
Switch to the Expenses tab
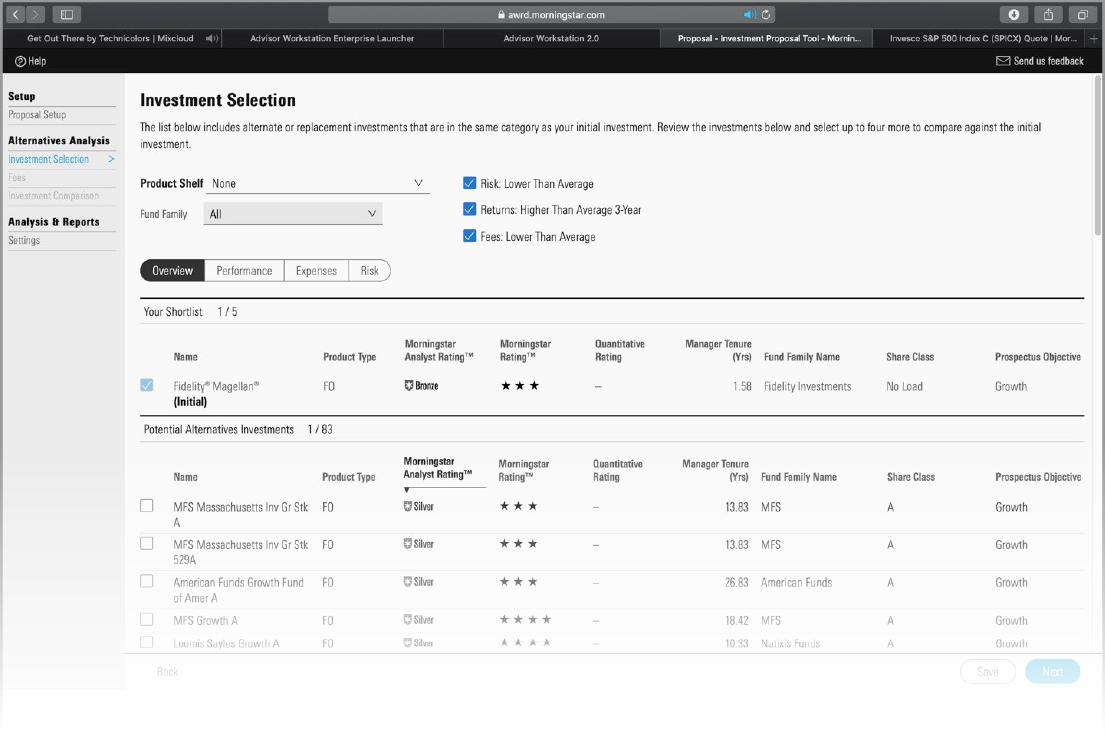pos(316,271)
